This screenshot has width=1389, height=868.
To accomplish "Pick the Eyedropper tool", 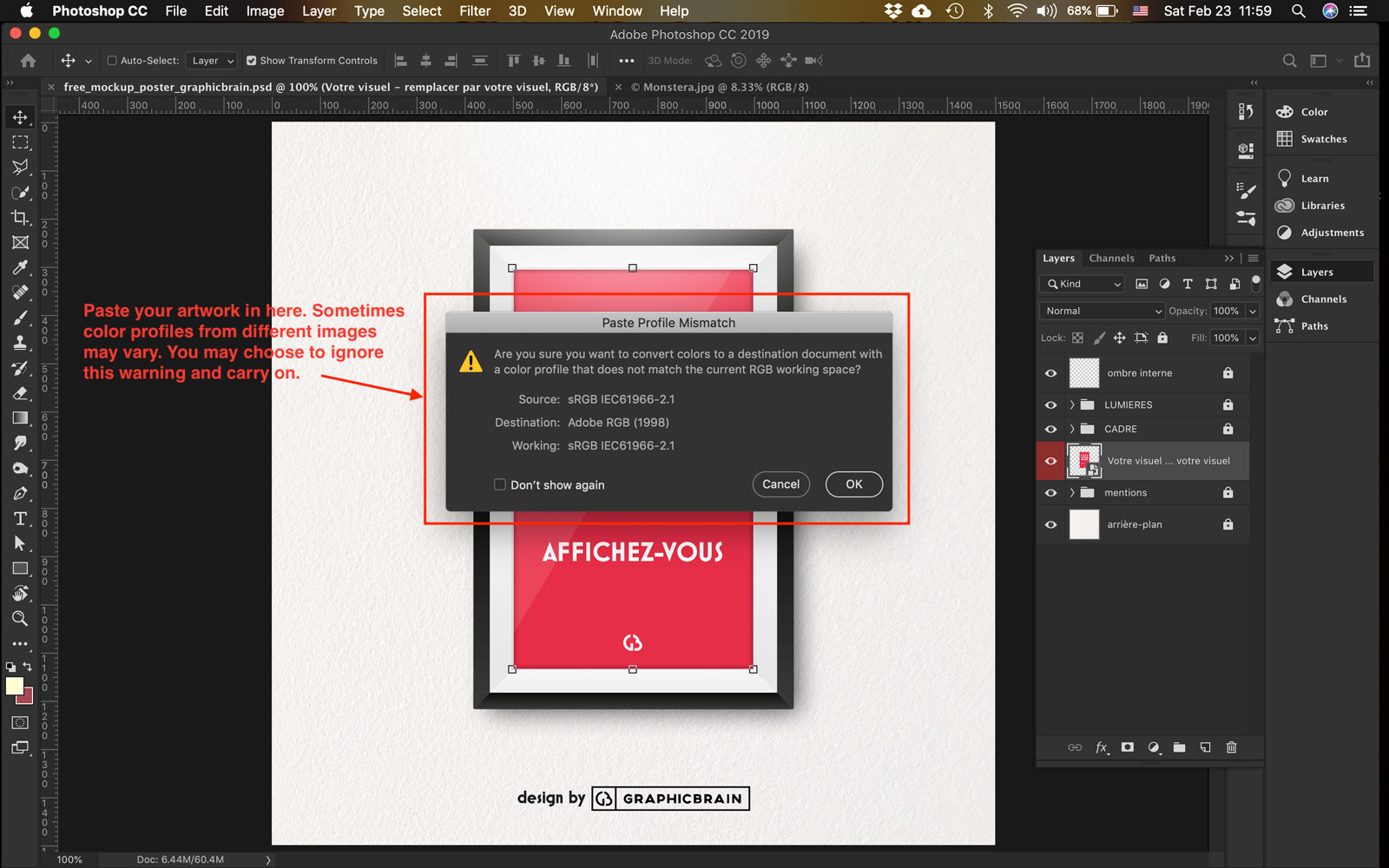I will [20, 267].
